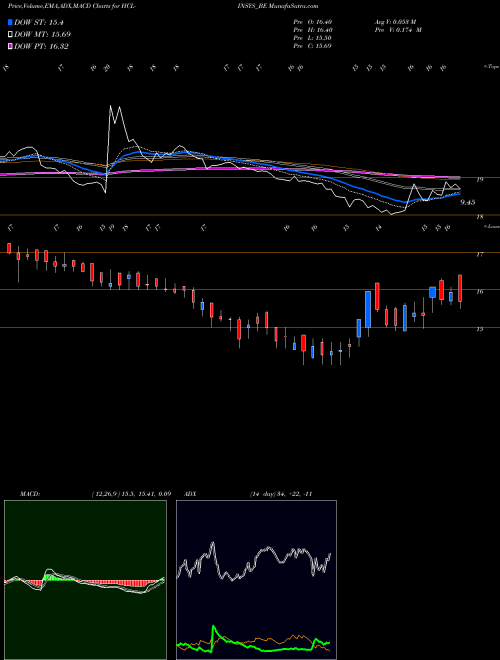
Task: Select the 'DOW PT: 16.32' legend label
Action: 41,46
